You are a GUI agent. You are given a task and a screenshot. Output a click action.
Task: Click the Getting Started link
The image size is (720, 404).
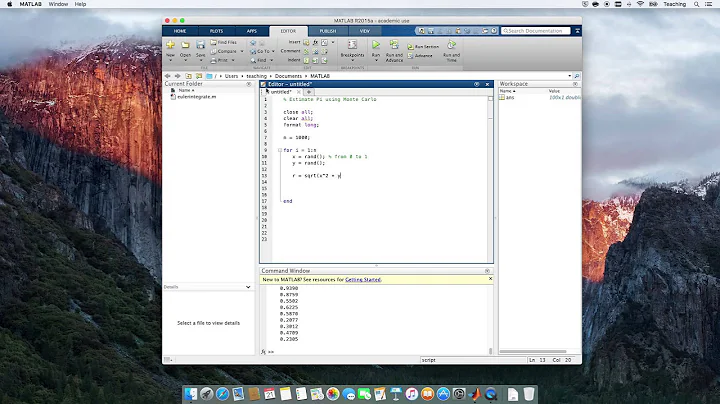point(363,280)
